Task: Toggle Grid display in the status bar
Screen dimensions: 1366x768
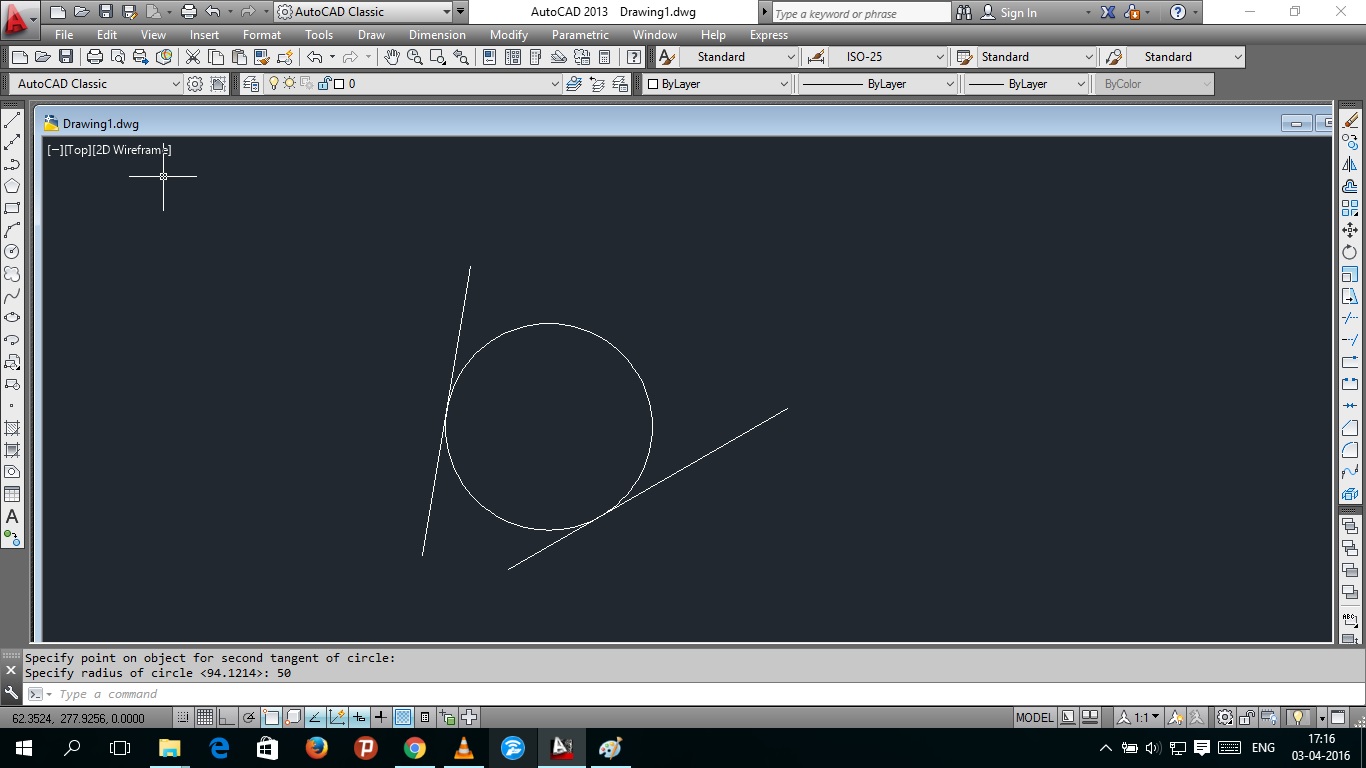Action: [x=205, y=716]
